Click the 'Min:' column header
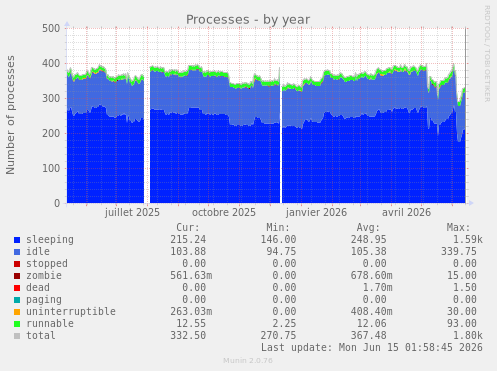497x371 pixels. [278, 228]
